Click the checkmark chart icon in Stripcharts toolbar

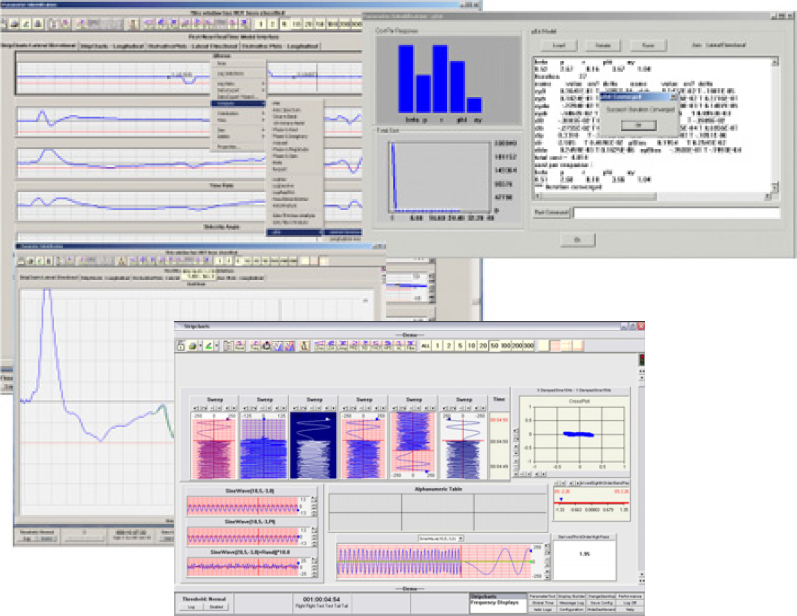[x=278, y=346]
